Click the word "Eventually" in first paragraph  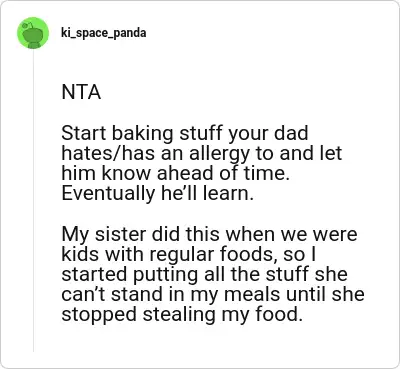click(x=108, y=194)
